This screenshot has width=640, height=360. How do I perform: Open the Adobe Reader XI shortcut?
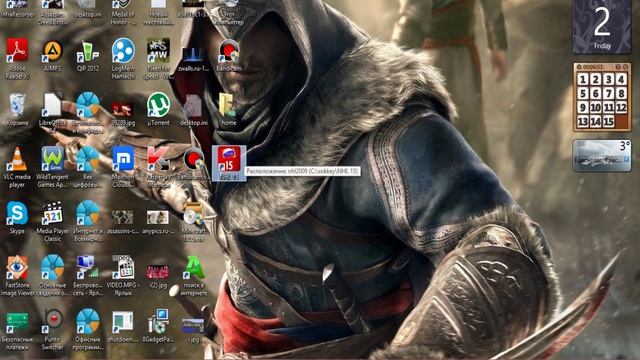[17, 51]
